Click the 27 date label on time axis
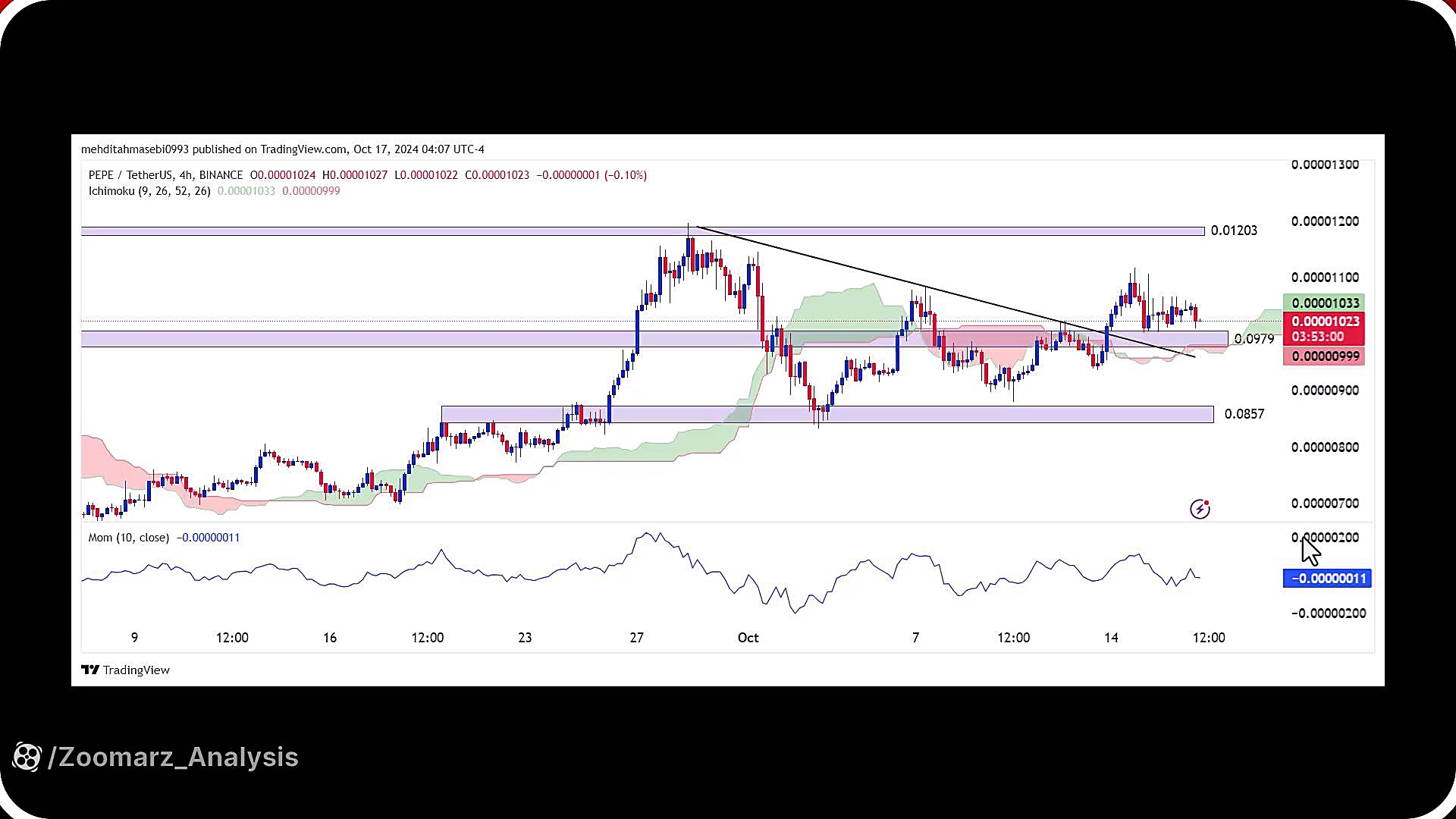Viewport: 1456px width, 819px height. point(637,638)
